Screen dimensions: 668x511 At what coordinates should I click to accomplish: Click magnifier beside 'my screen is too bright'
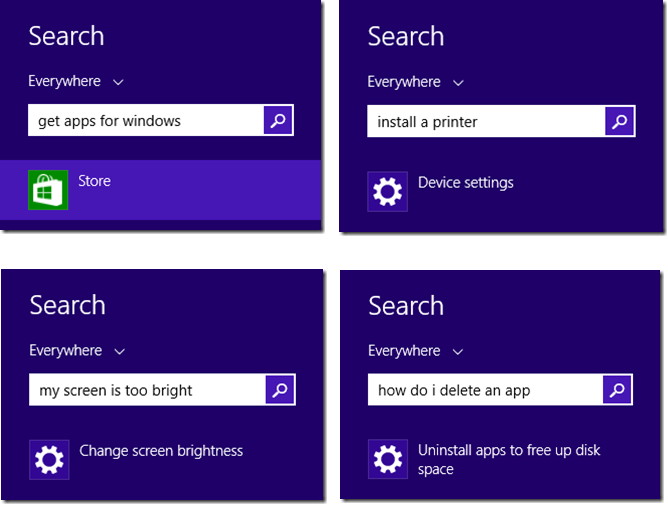[280, 390]
